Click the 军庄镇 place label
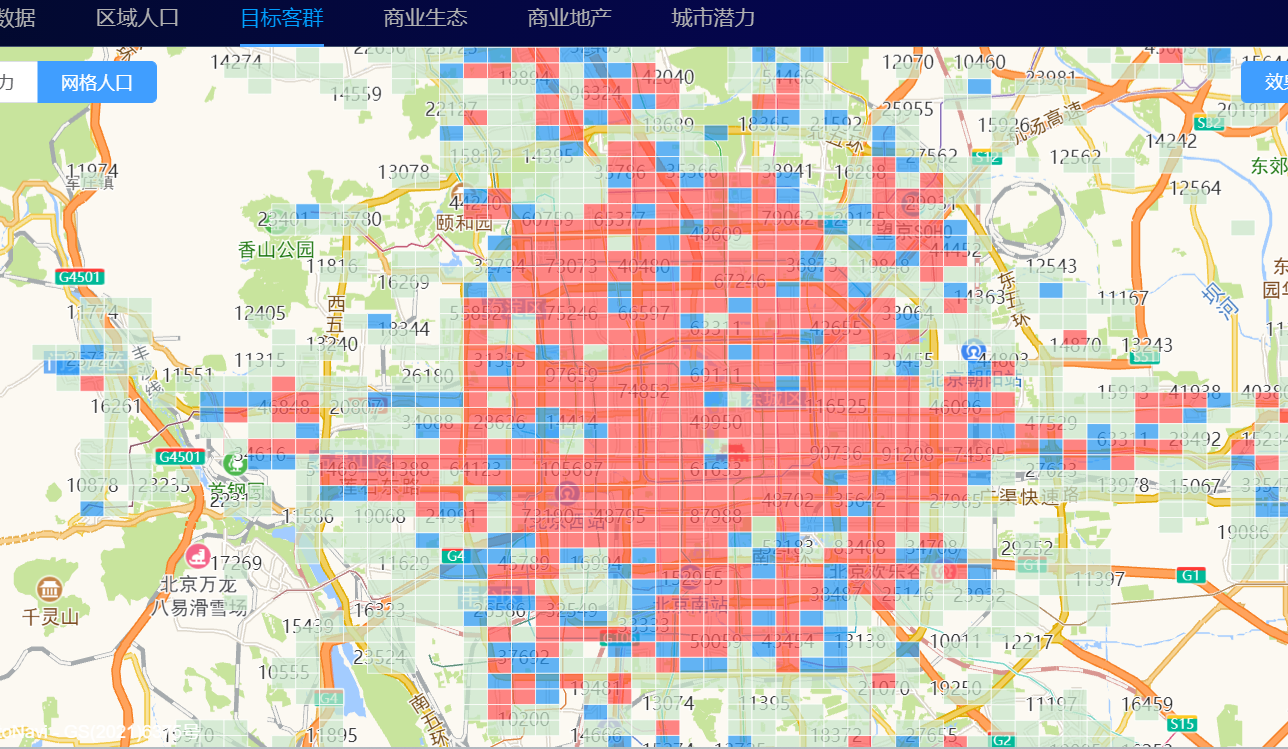Screen dimensions: 1288x749 point(90,183)
